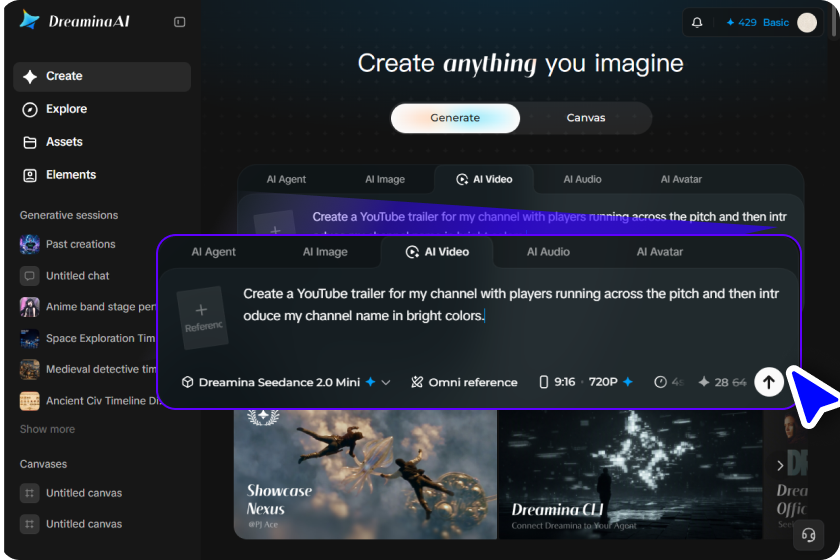Open the 429 credits balance

(x=741, y=23)
